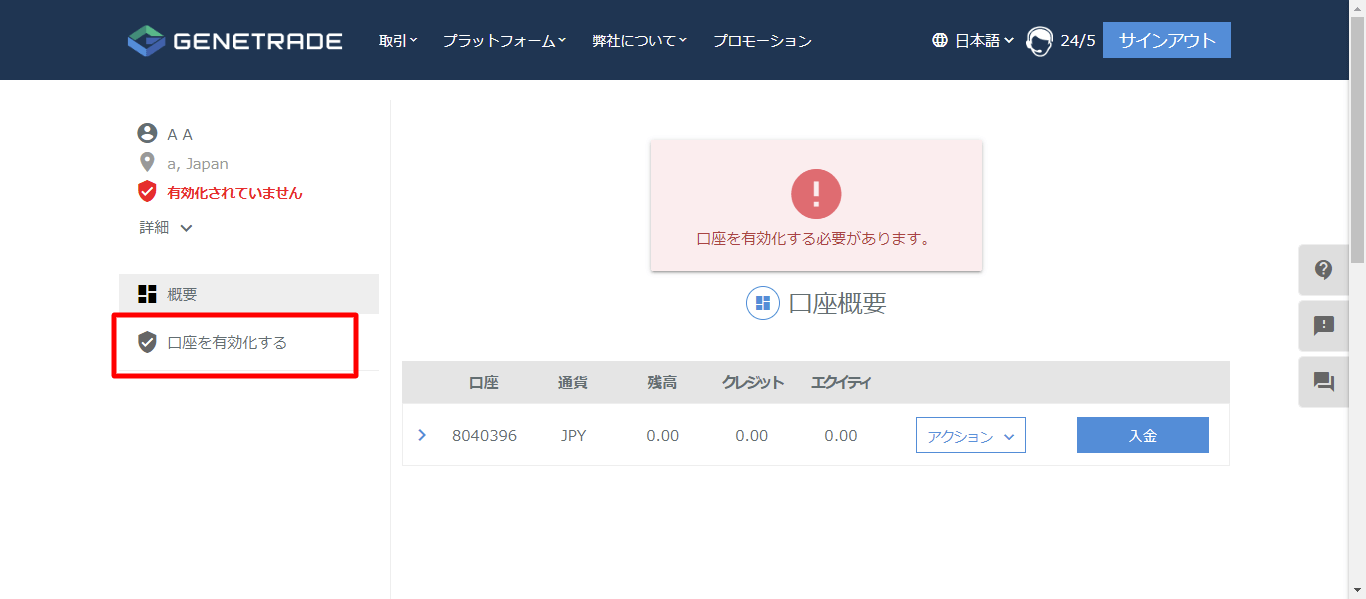
Task: Open the help icon on right edge
Action: tap(1323, 269)
